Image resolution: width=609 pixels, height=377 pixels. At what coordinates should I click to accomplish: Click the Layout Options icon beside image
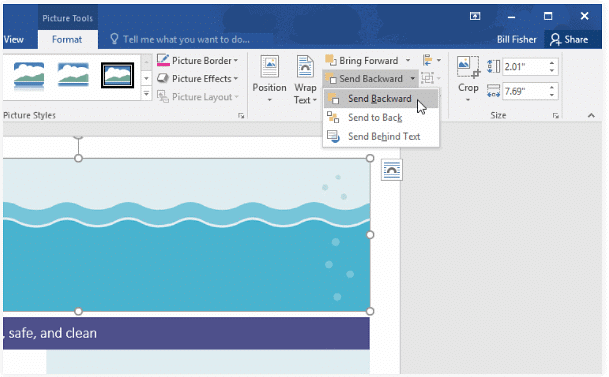coord(392,170)
